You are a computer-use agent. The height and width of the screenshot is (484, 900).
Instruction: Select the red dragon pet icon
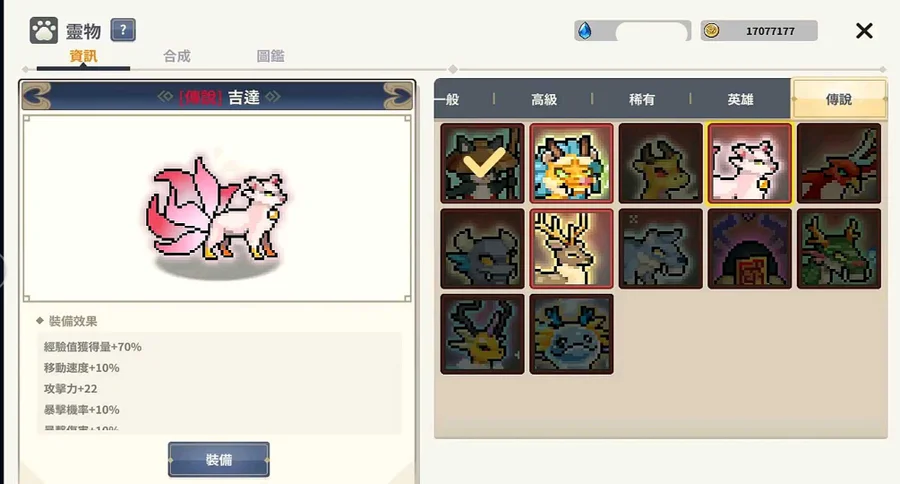coord(839,163)
